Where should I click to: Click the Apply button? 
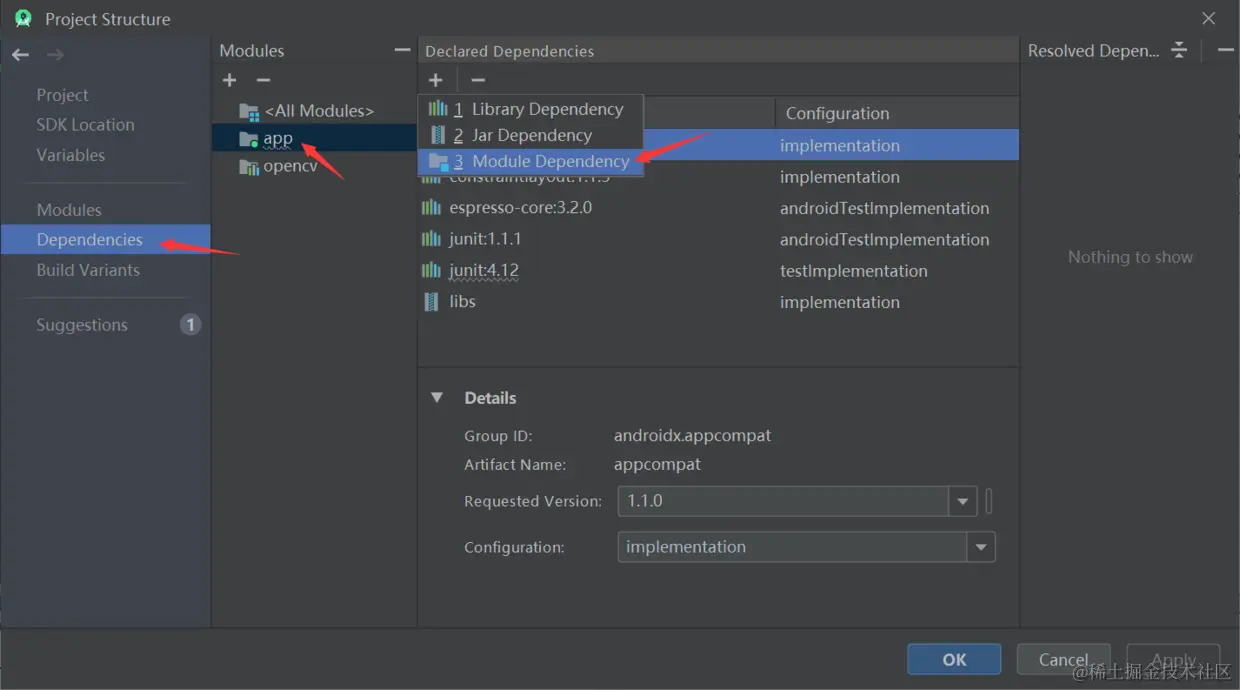[x=1173, y=659]
